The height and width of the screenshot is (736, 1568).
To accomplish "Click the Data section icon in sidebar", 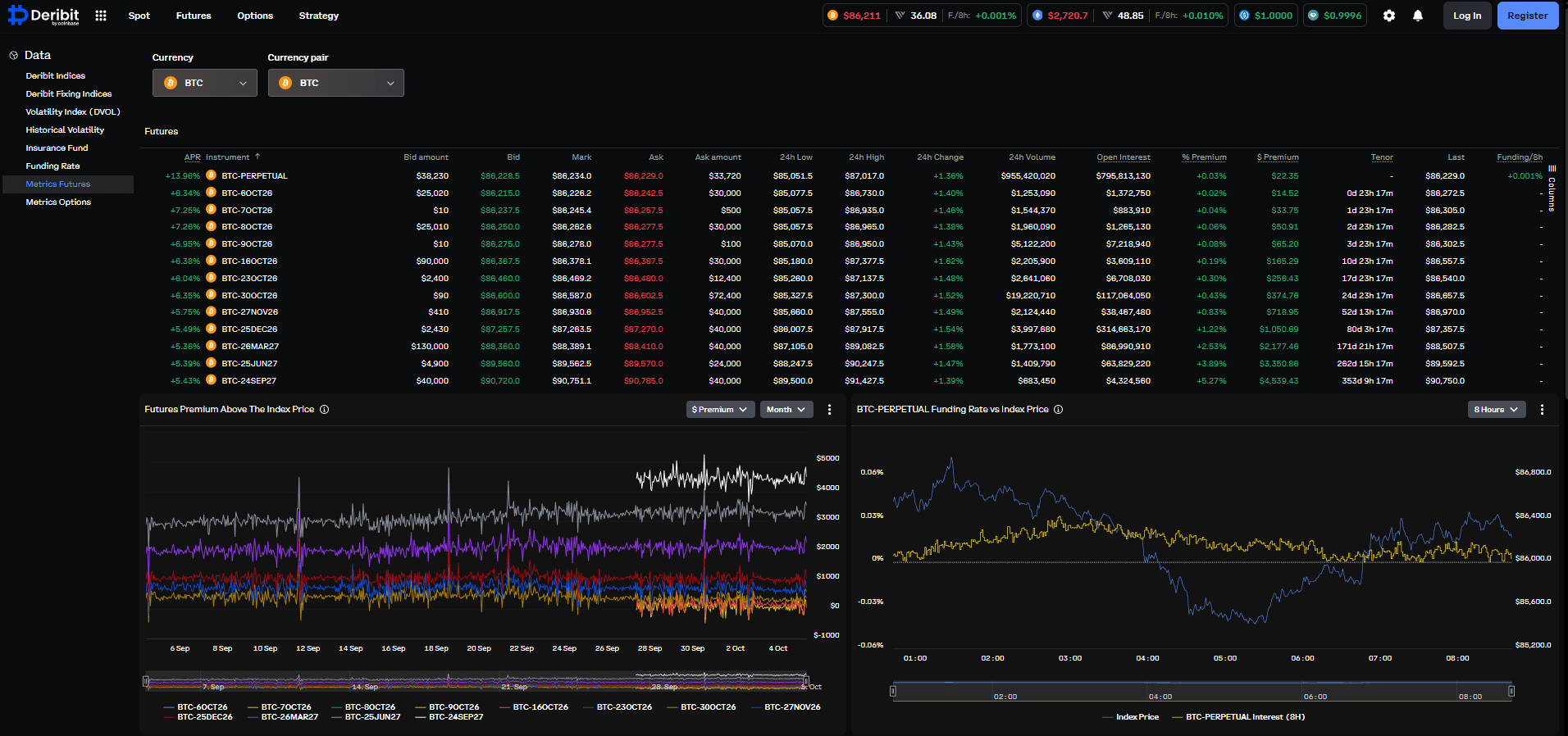I will (14, 56).
